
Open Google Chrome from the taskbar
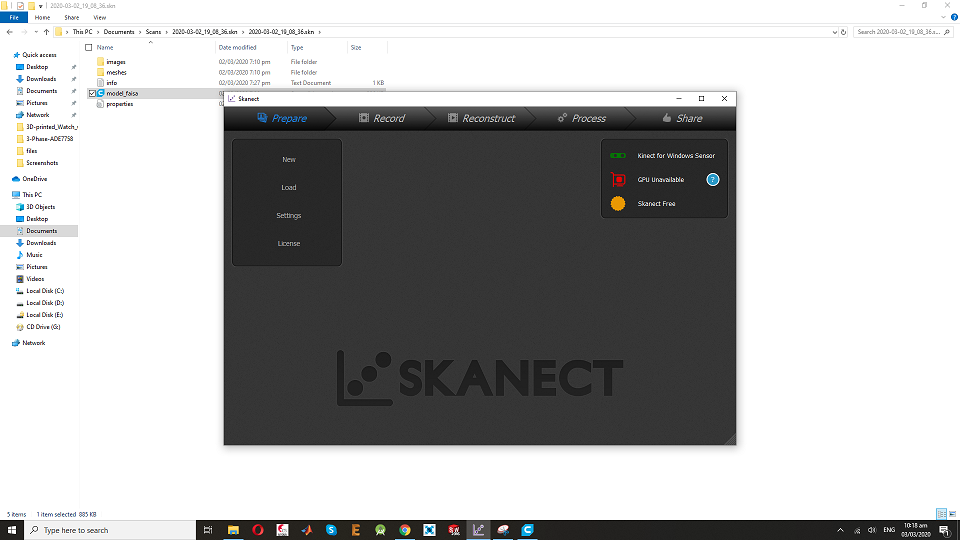click(405, 530)
